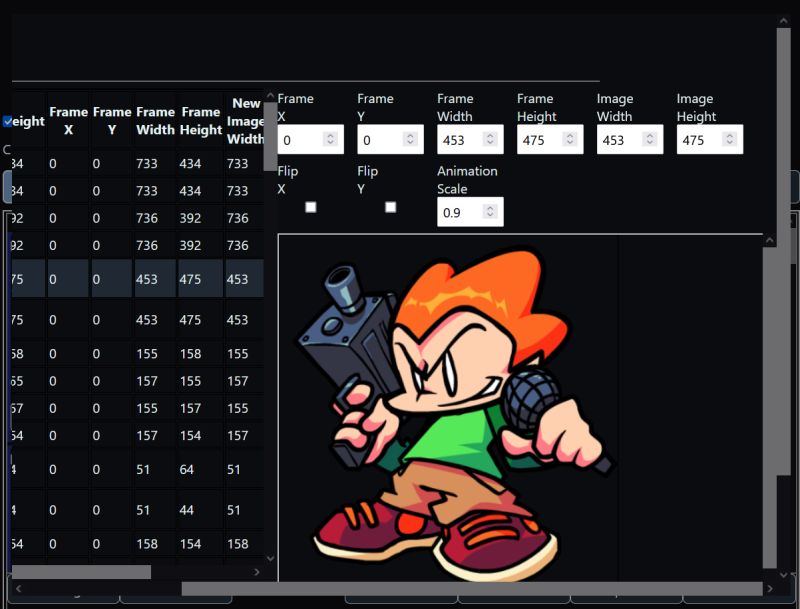Image resolution: width=800 pixels, height=609 pixels.
Task: Increase Frame Width using its spinner arrow
Action: tap(488, 135)
